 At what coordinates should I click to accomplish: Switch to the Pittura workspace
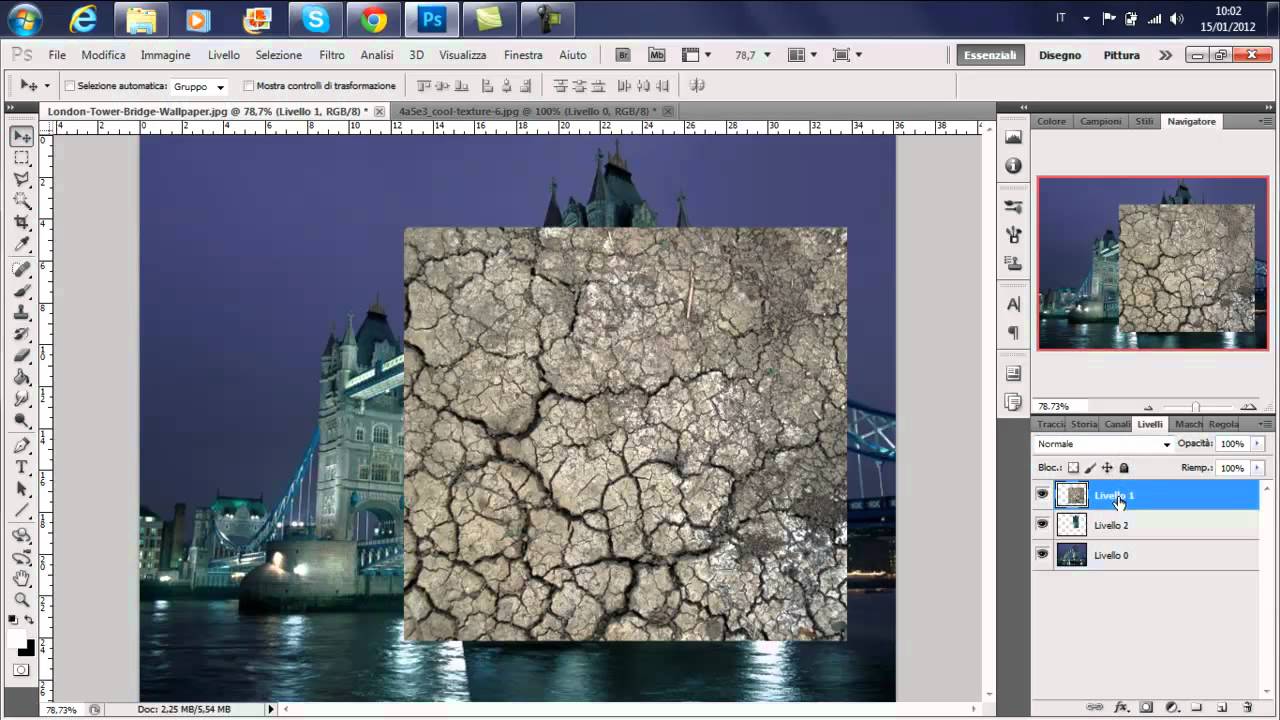tap(1122, 55)
